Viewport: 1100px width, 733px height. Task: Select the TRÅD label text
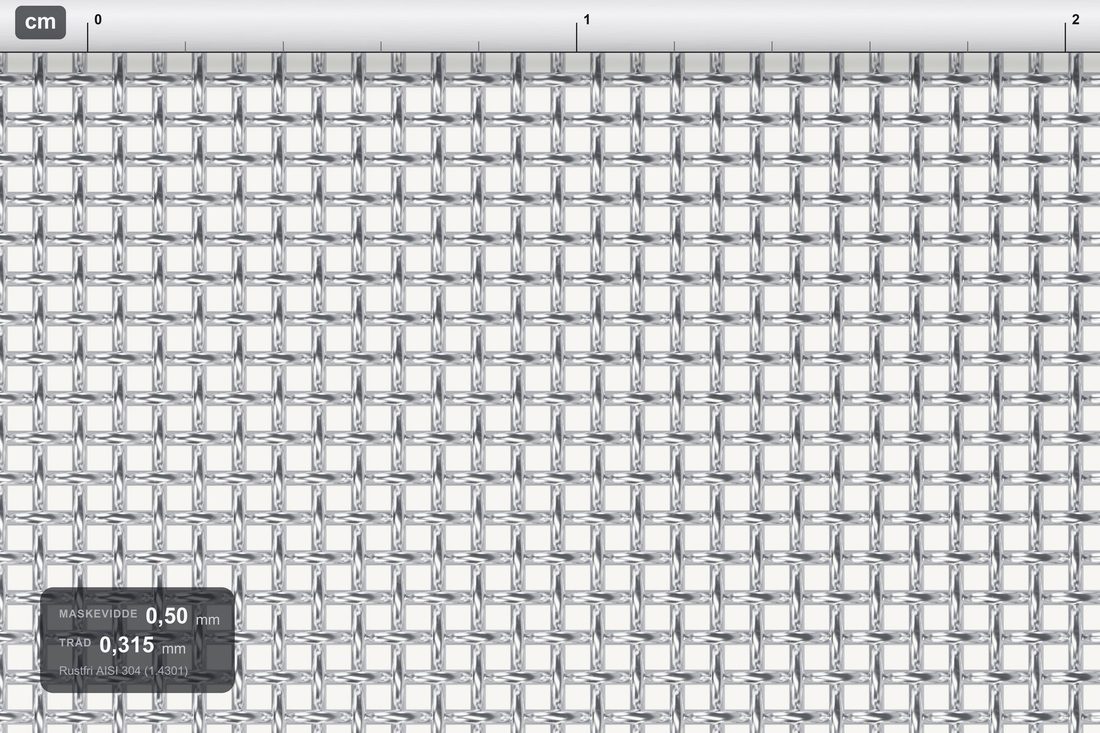(75, 643)
